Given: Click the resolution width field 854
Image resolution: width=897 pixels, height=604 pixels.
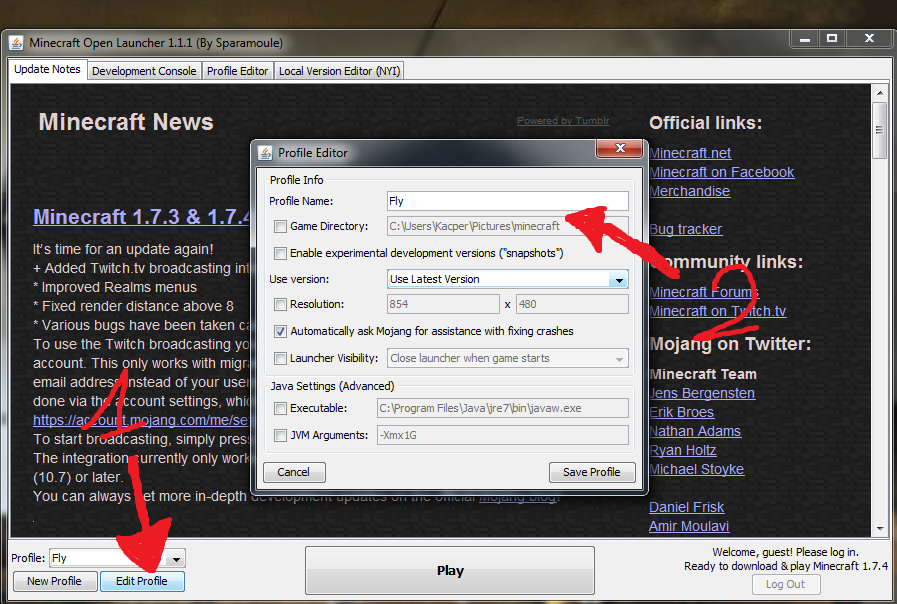Looking at the screenshot, I should pyautogui.click(x=443, y=304).
